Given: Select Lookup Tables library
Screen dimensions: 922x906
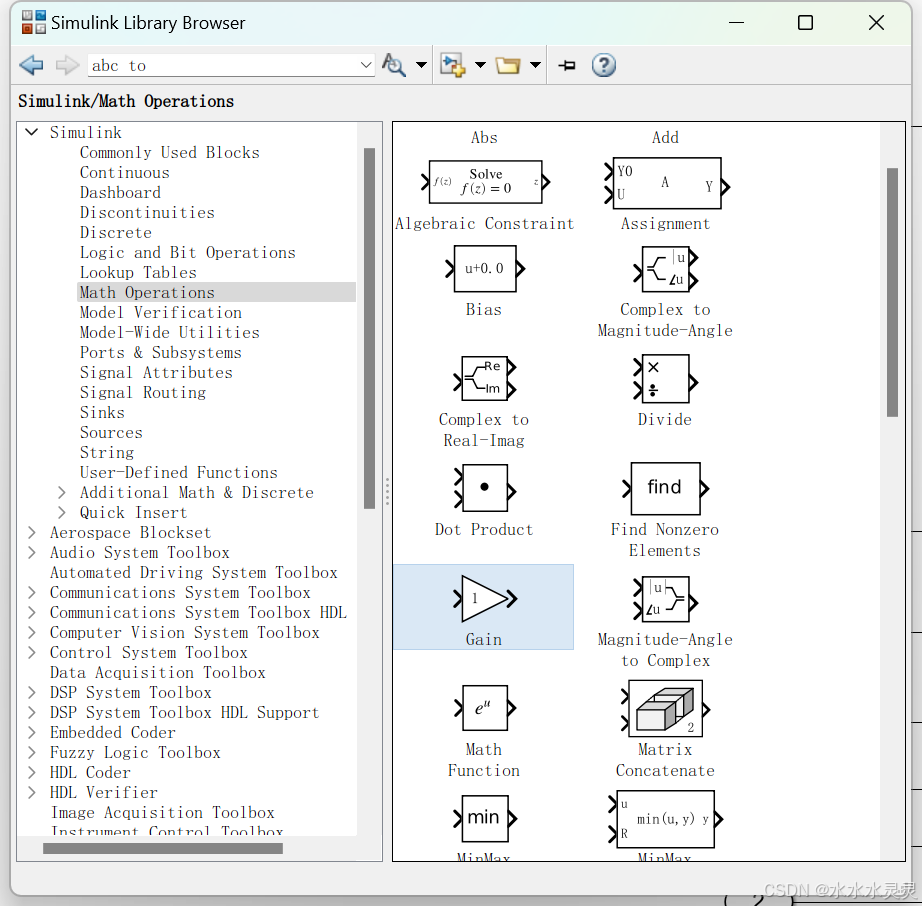Looking at the screenshot, I should click(x=138, y=273).
